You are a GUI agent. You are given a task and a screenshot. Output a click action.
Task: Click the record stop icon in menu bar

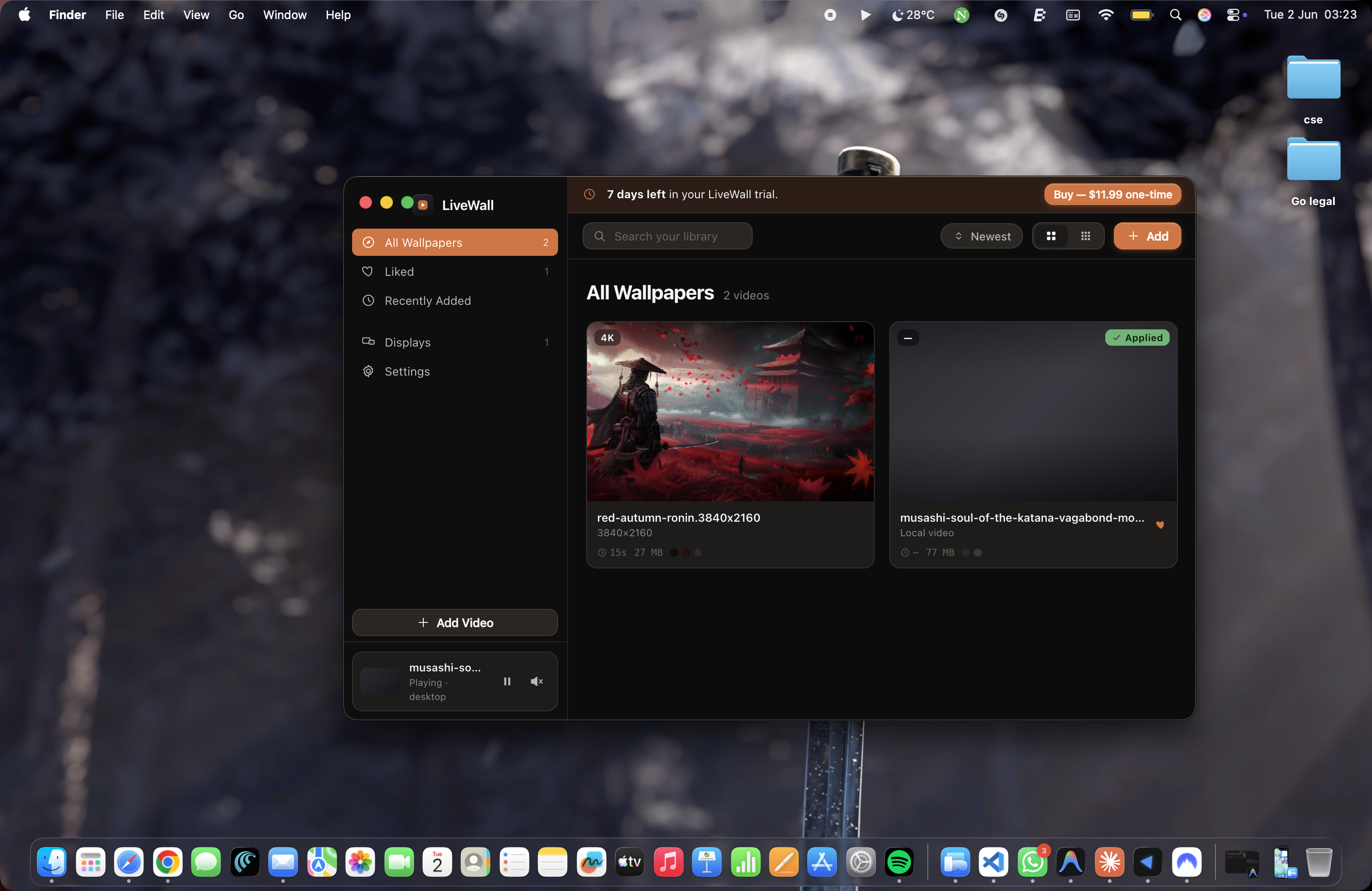coord(829,15)
